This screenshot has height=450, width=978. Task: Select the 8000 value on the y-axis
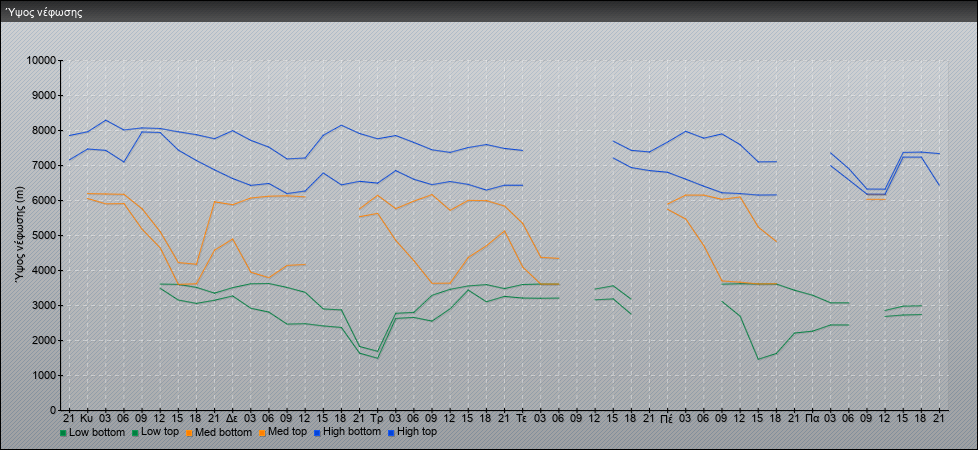[44, 130]
